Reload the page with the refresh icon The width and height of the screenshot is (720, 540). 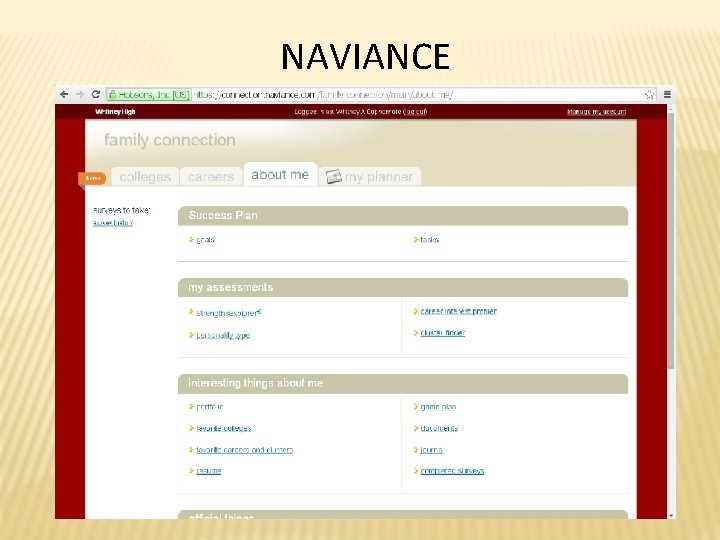coord(96,95)
